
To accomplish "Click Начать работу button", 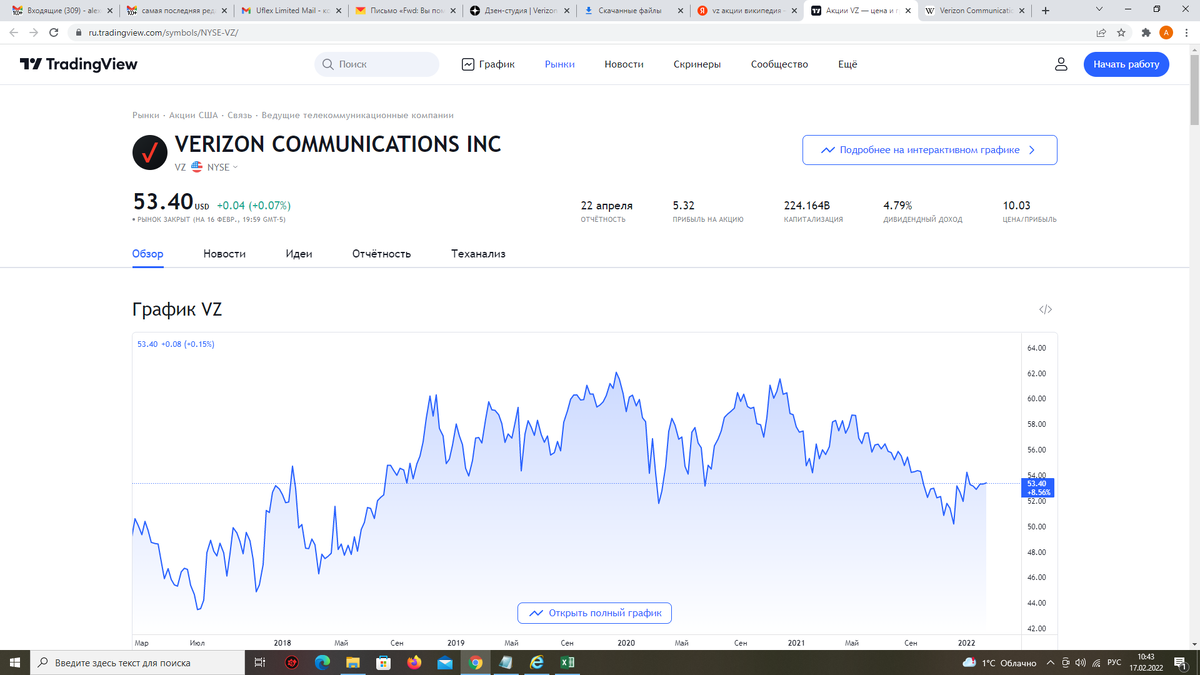I will (x=1126, y=64).
